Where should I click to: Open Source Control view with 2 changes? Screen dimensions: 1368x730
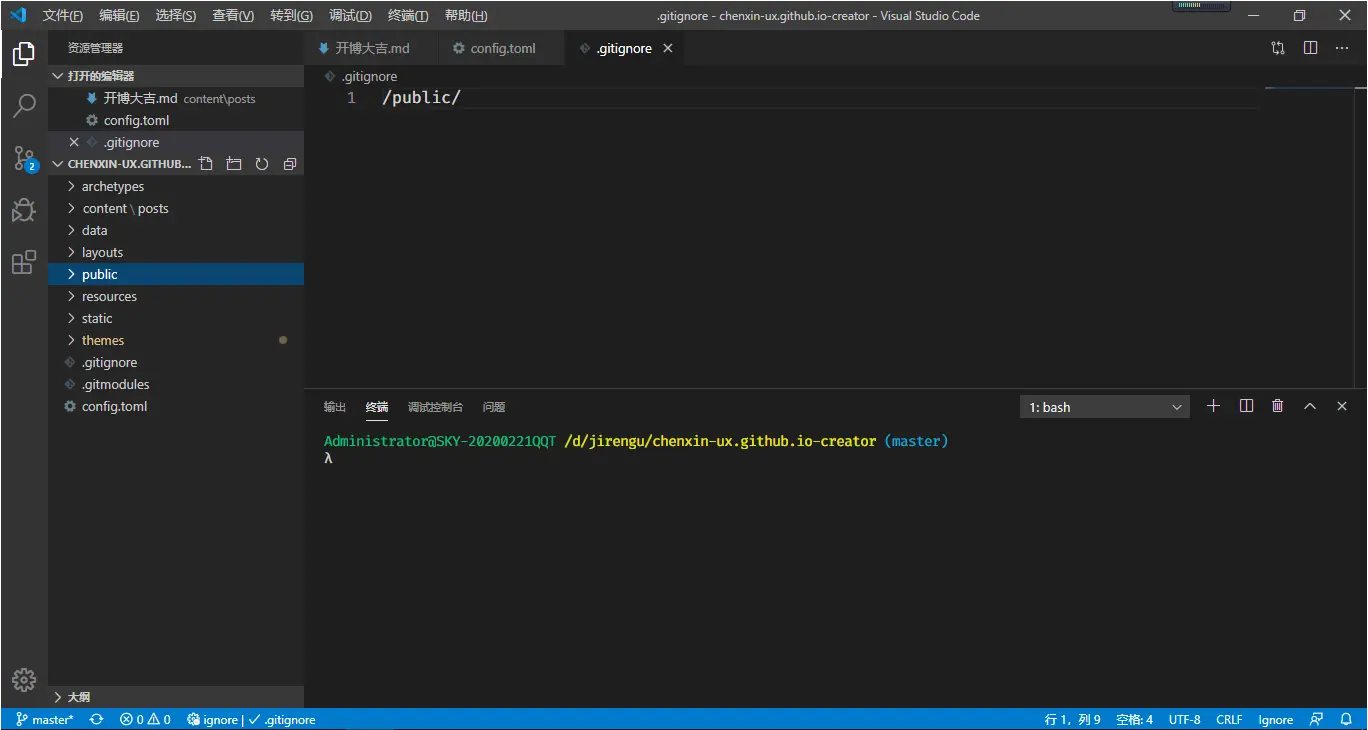(x=24, y=158)
